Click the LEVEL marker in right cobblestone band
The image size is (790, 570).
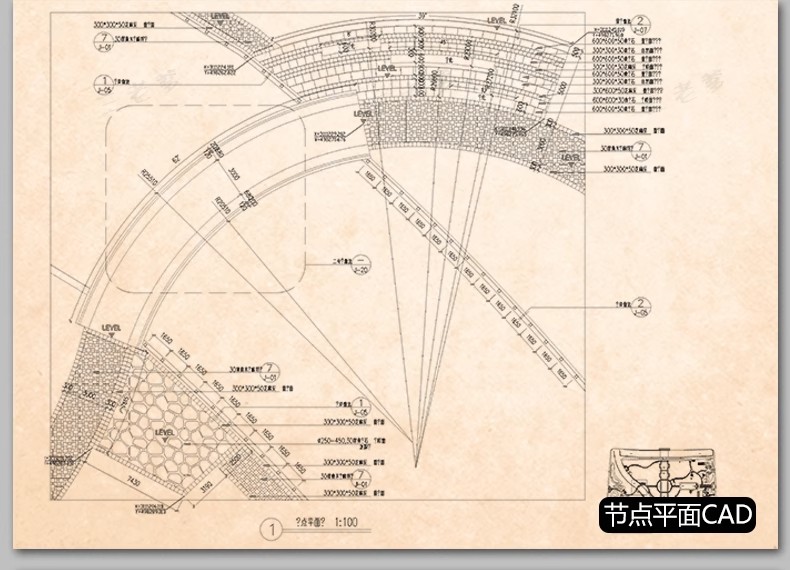[571, 158]
